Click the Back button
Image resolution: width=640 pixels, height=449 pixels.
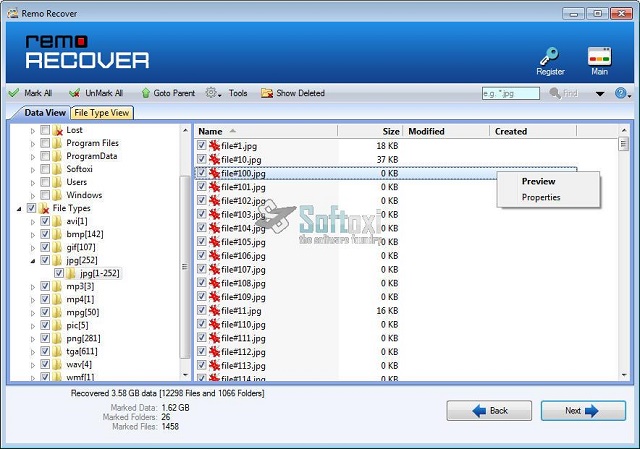click(x=489, y=411)
